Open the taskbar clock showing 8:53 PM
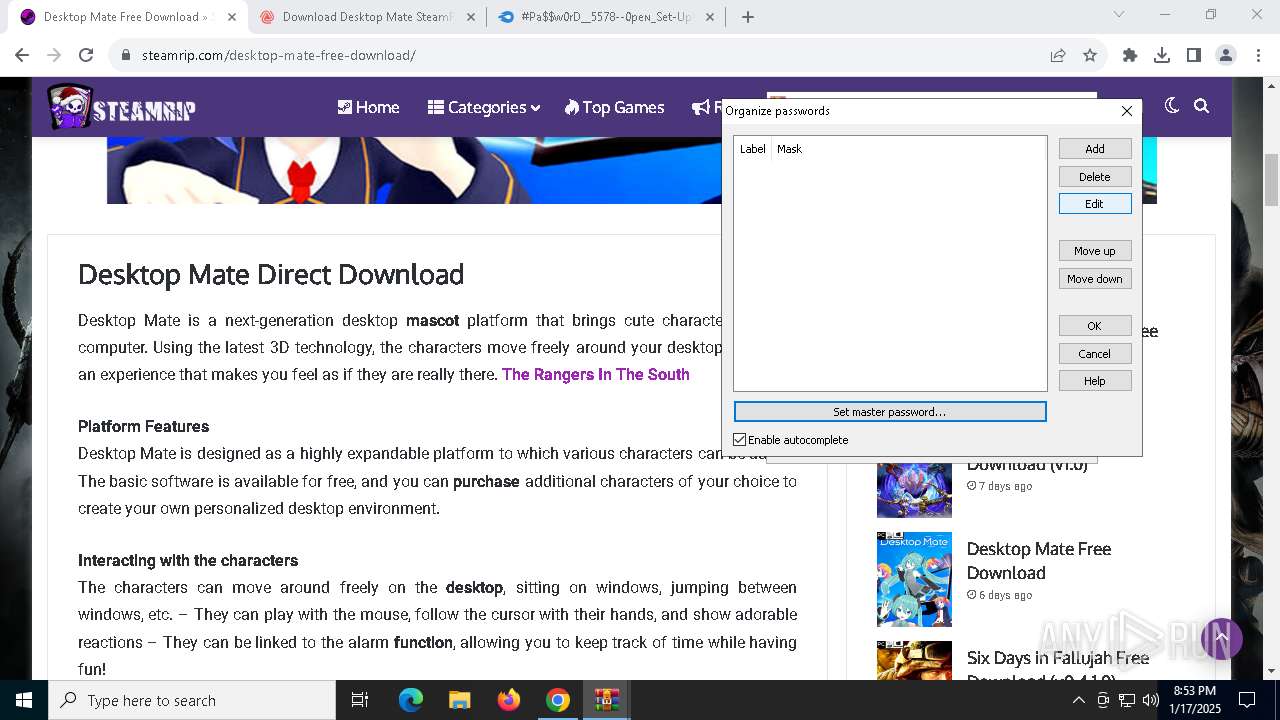The width and height of the screenshot is (1280, 720). (1195, 700)
